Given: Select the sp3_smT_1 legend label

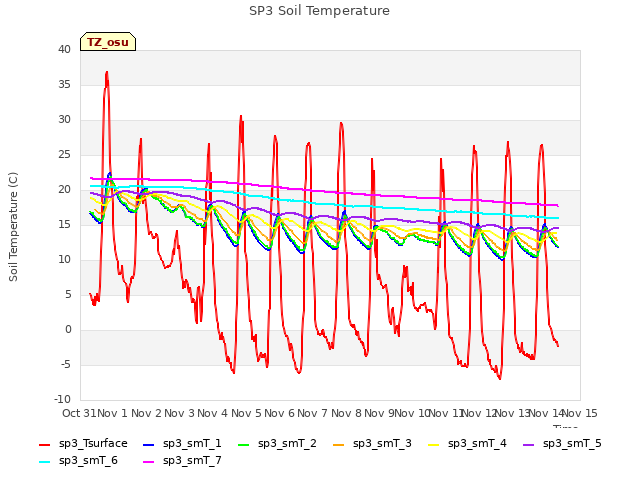Looking at the screenshot, I should [192, 444].
